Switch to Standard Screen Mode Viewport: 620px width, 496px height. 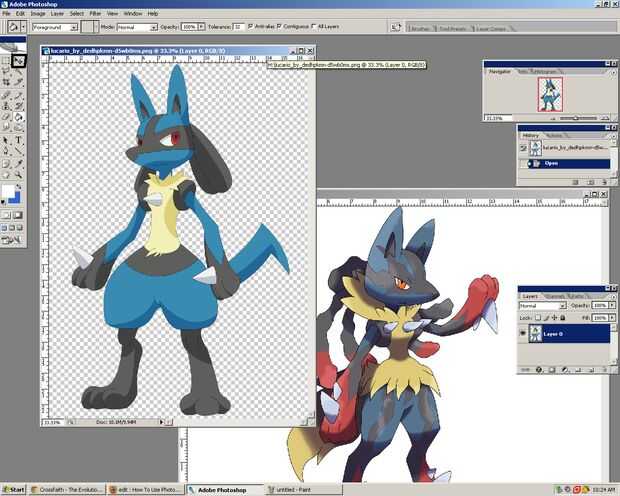(4, 228)
